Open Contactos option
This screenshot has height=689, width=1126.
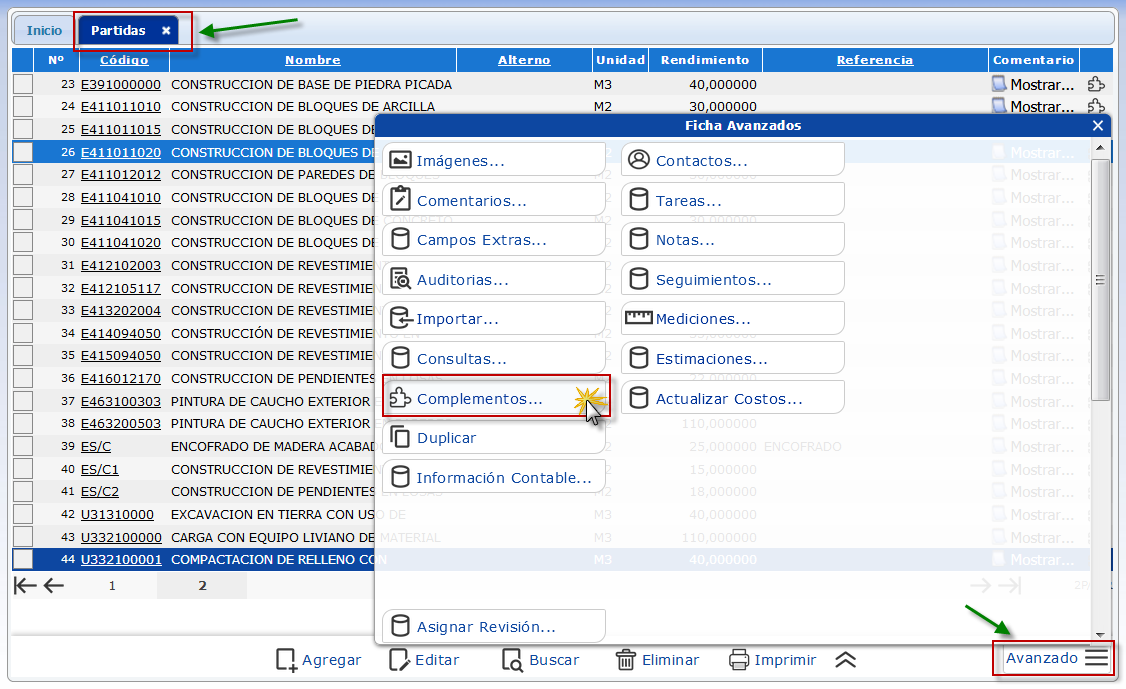(x=732, y=160)
